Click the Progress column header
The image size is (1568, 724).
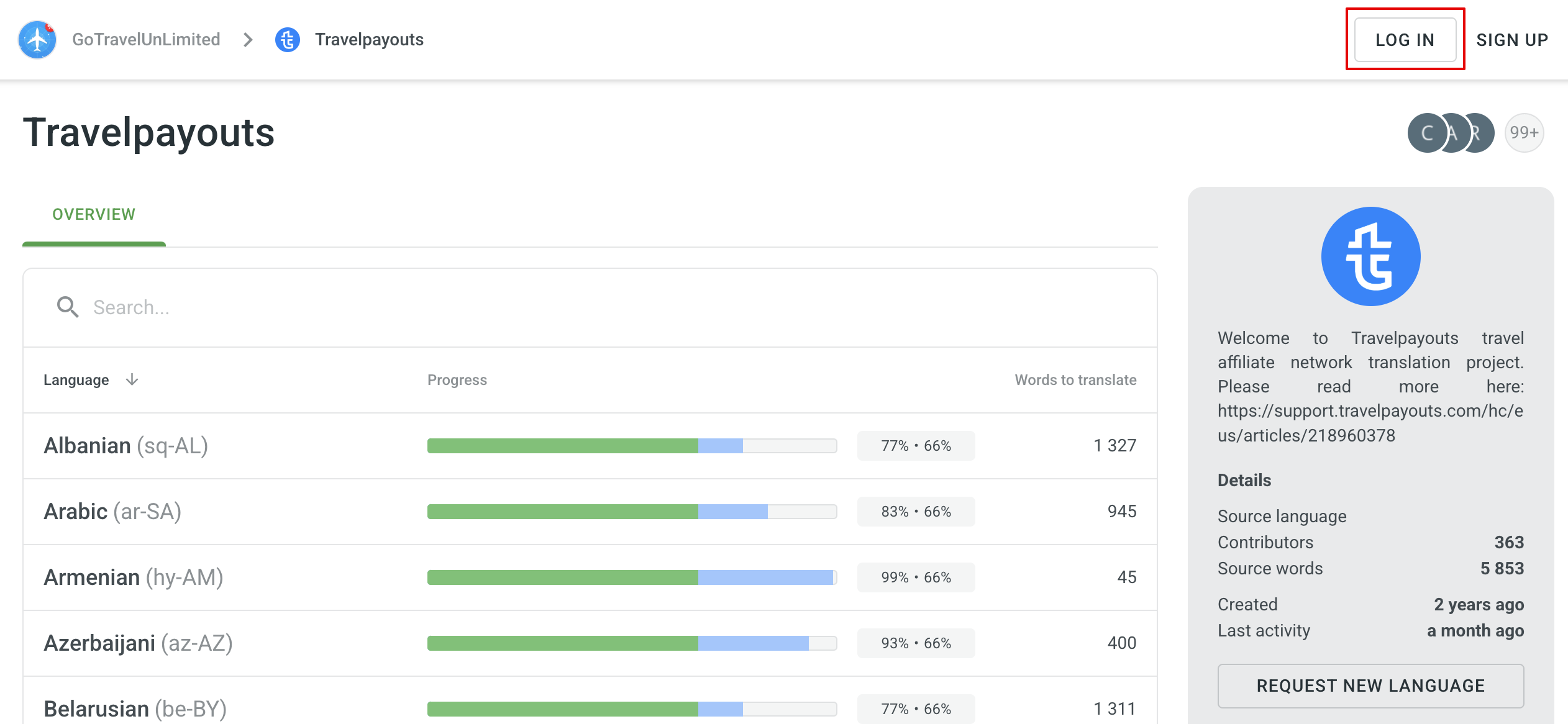click(457, 379)
